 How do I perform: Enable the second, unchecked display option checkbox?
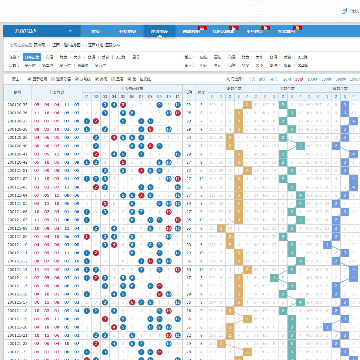tap(53, 79)
